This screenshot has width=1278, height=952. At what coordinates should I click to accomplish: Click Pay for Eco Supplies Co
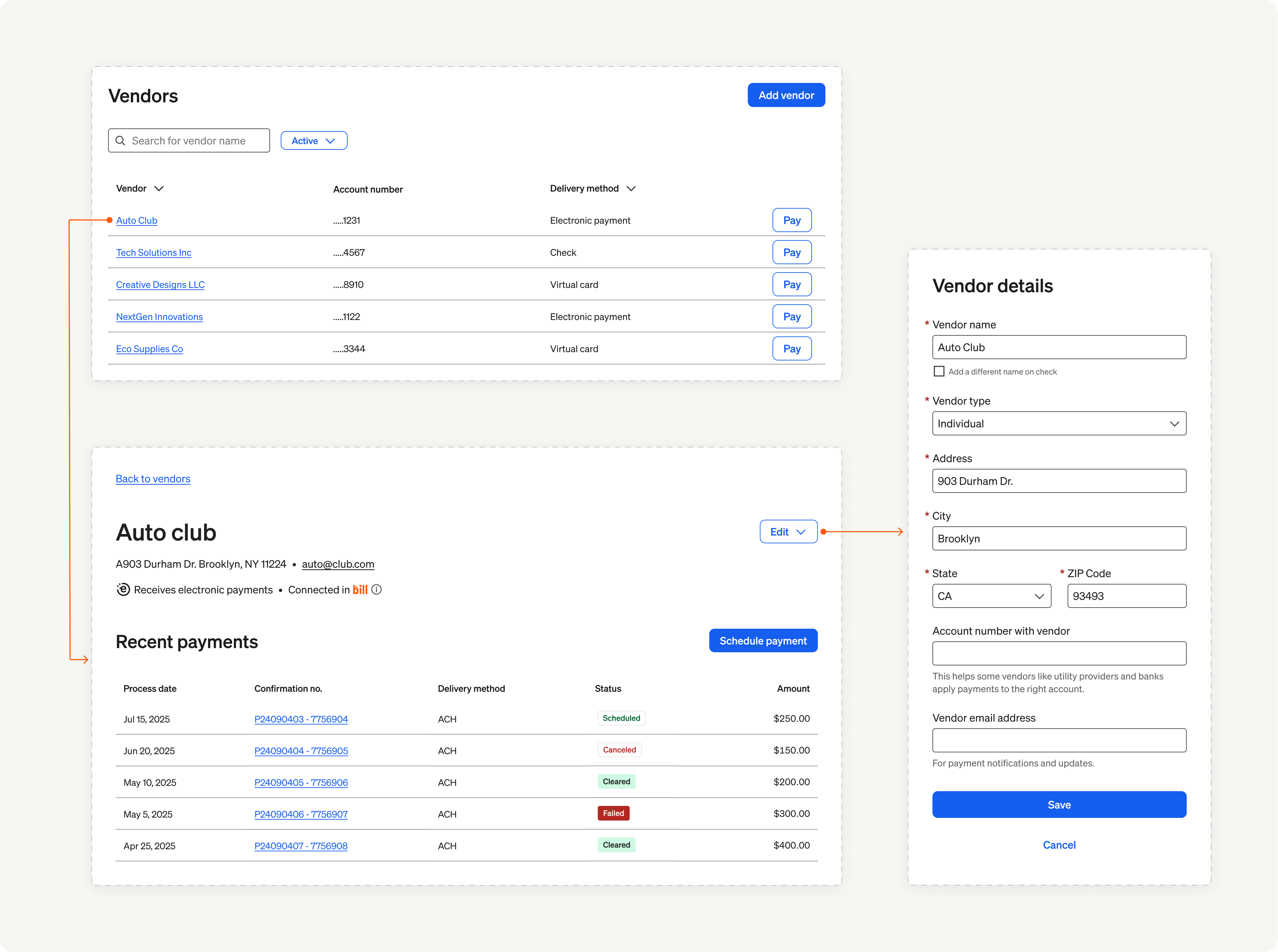click(x=792, y=349)
